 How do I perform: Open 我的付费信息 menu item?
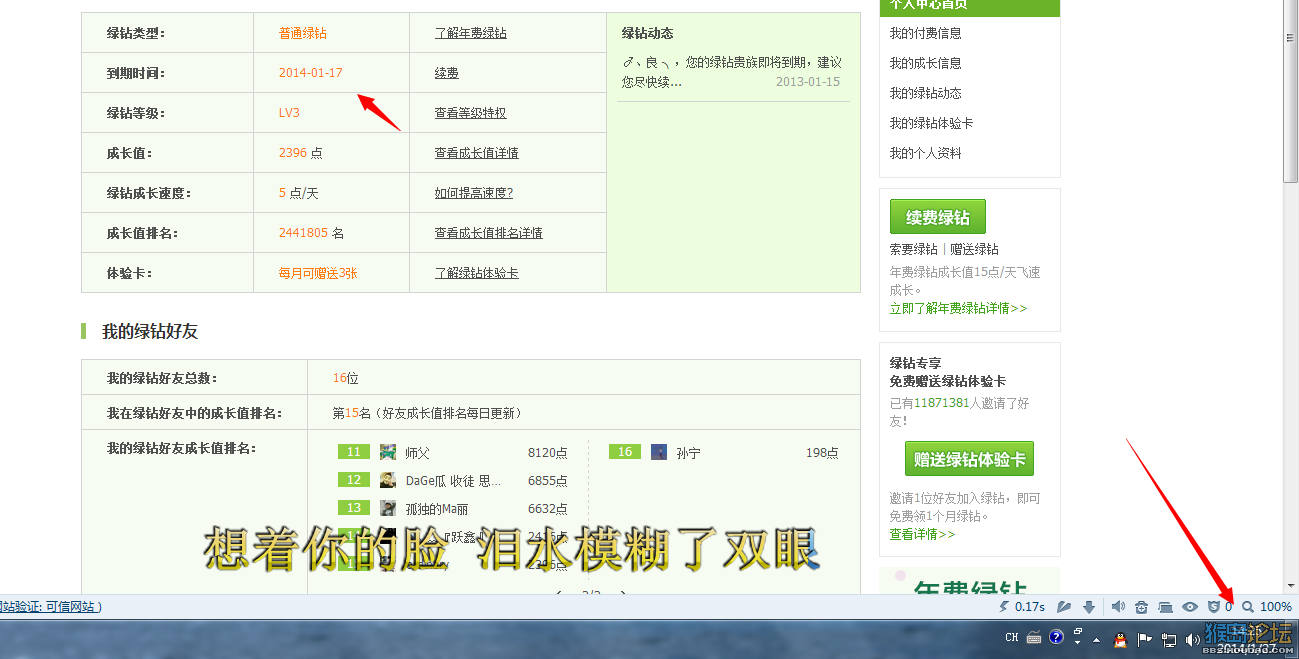[x=926, y=33]
